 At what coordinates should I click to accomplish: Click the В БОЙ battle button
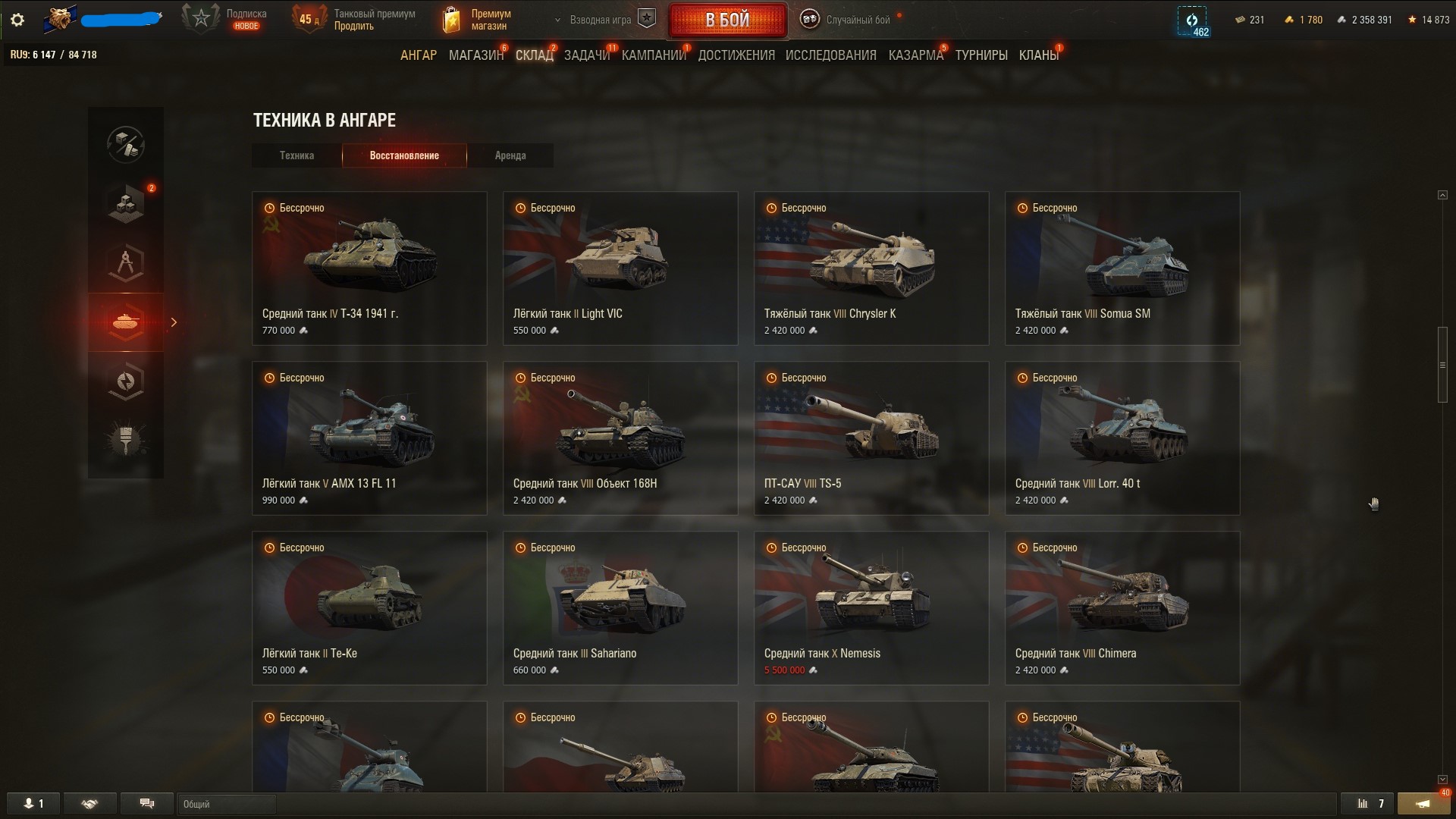click(728, 20)
